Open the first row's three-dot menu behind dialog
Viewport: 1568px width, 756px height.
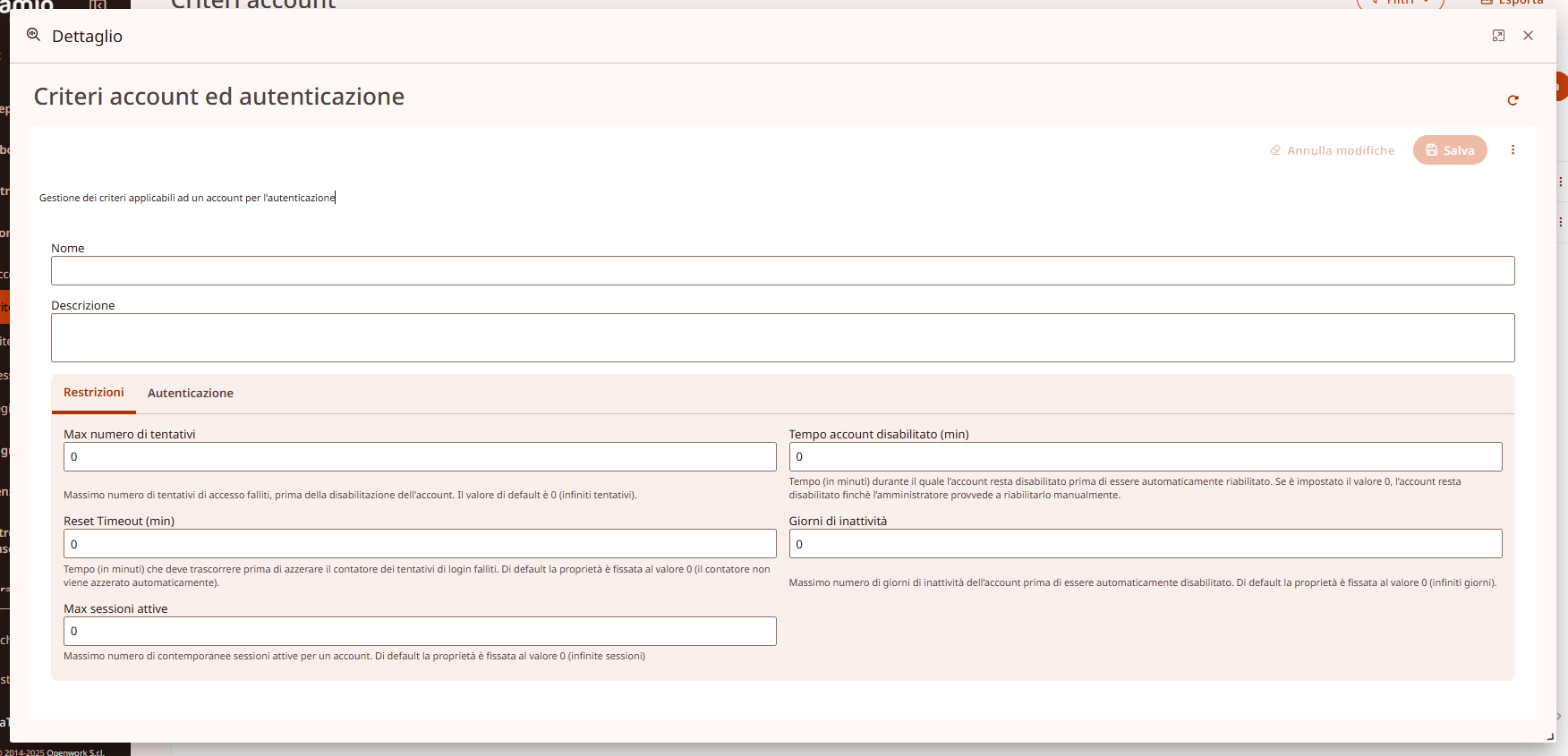click(1561, 182)
